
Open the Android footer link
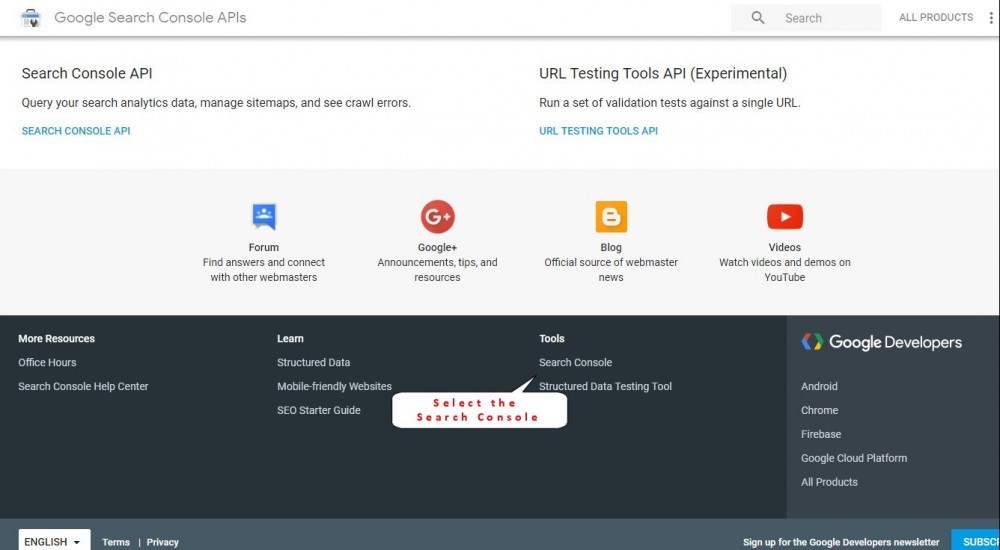[819, 386]
